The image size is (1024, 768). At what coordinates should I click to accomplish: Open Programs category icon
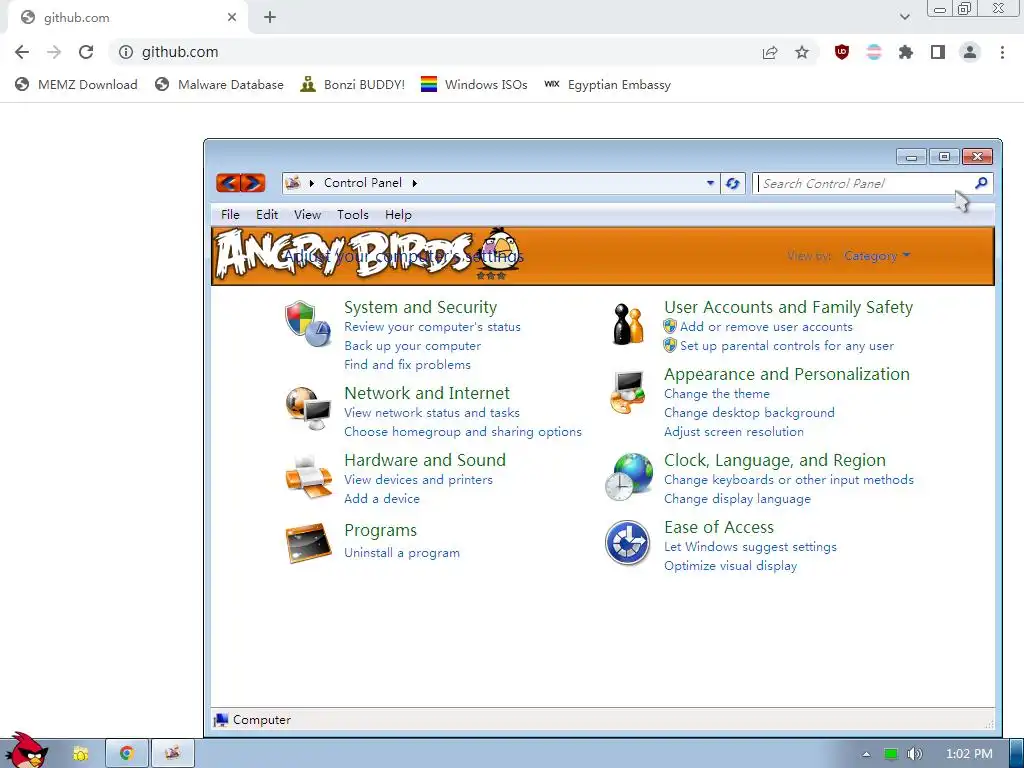click(308, 543)
